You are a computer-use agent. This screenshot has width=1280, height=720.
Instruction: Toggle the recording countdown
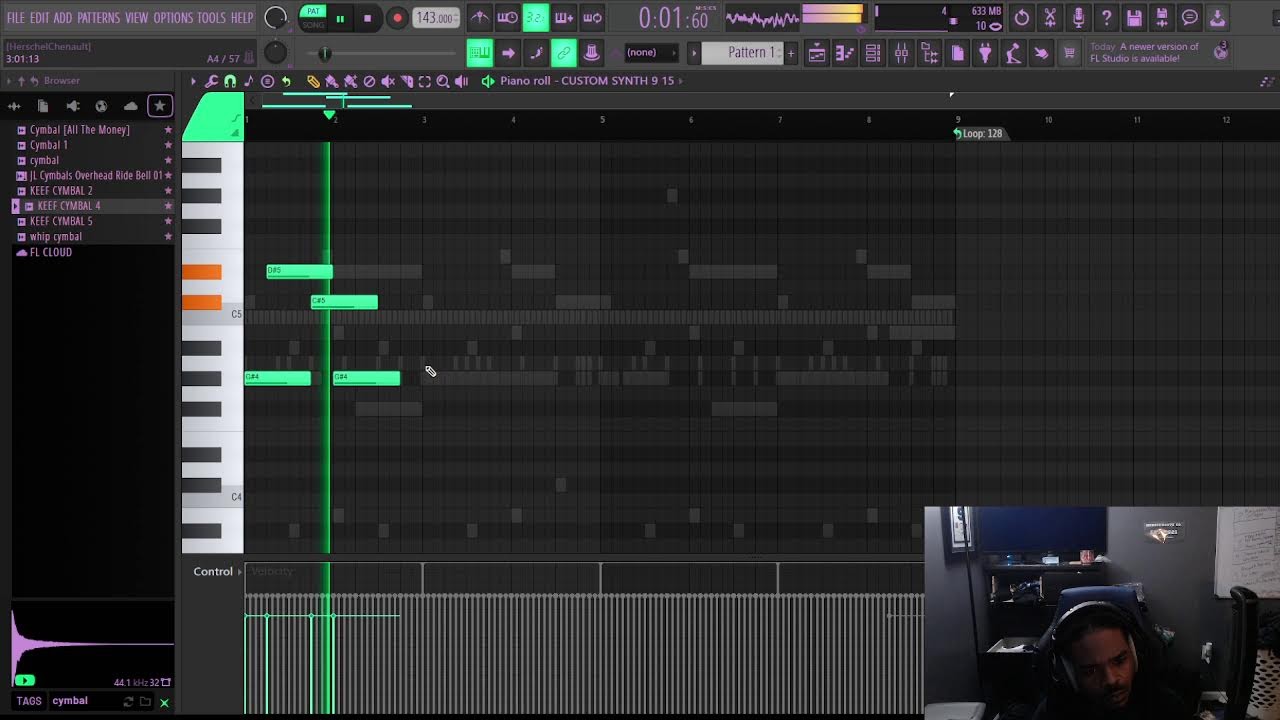click(535, 17)
